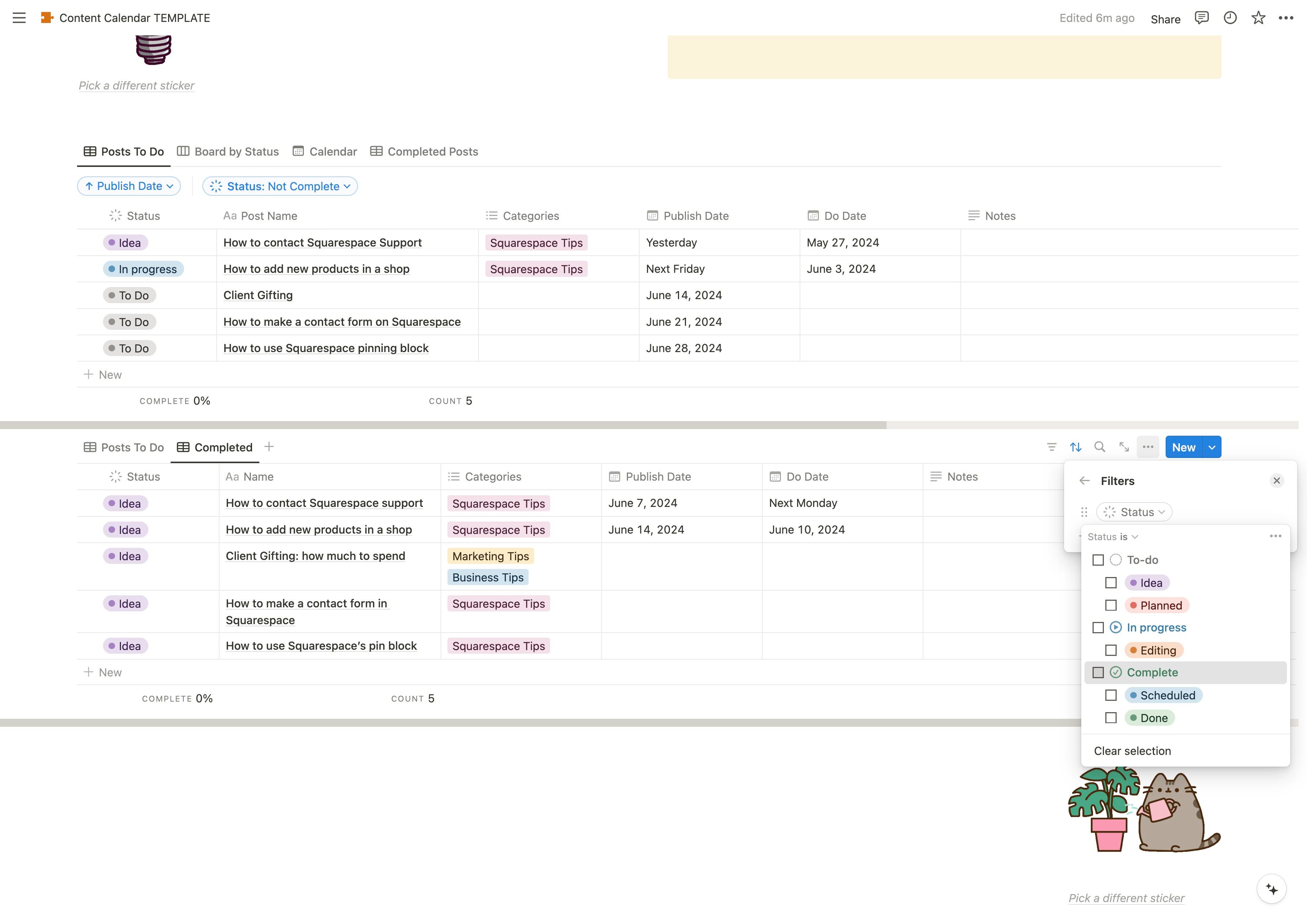Open the sidebar hamburger menu
This screenshot has height=924, width=1307.
19,18
